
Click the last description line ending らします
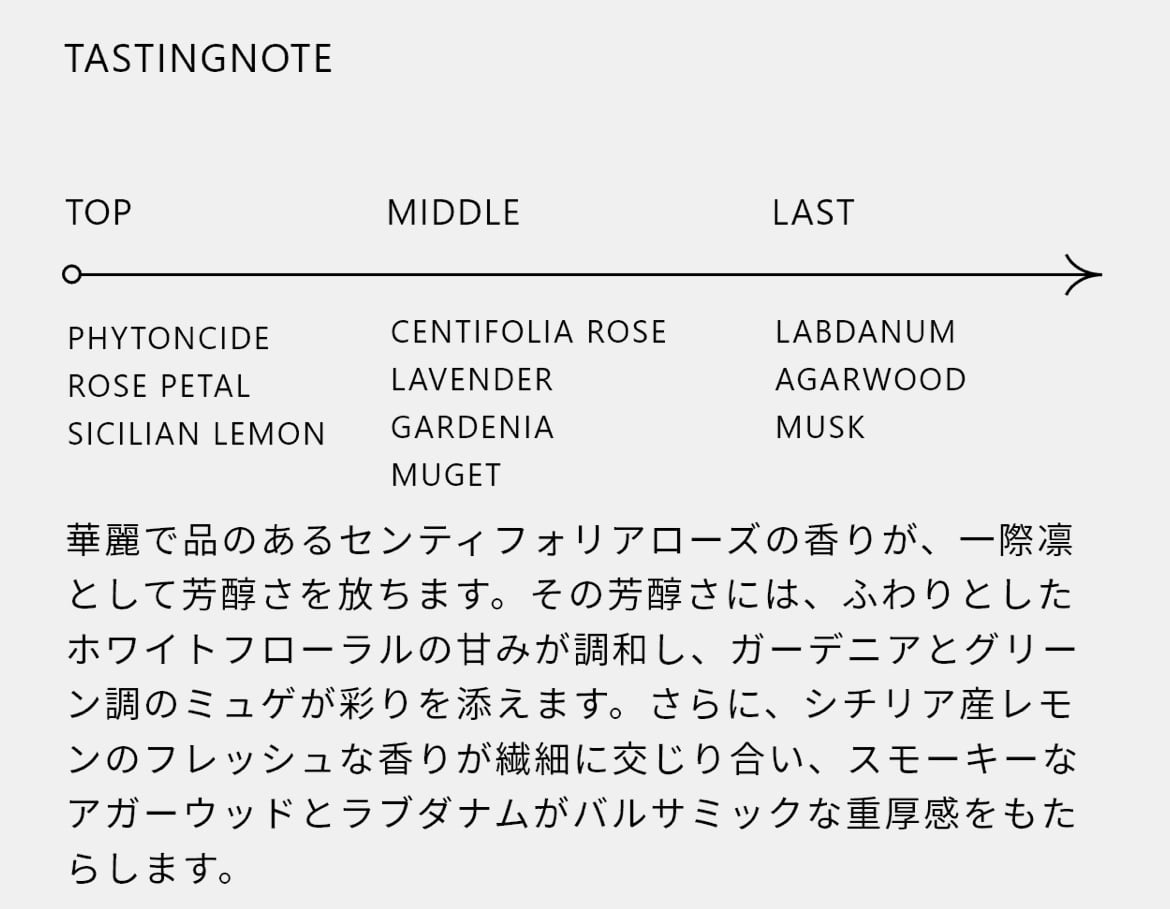(151, 868)
